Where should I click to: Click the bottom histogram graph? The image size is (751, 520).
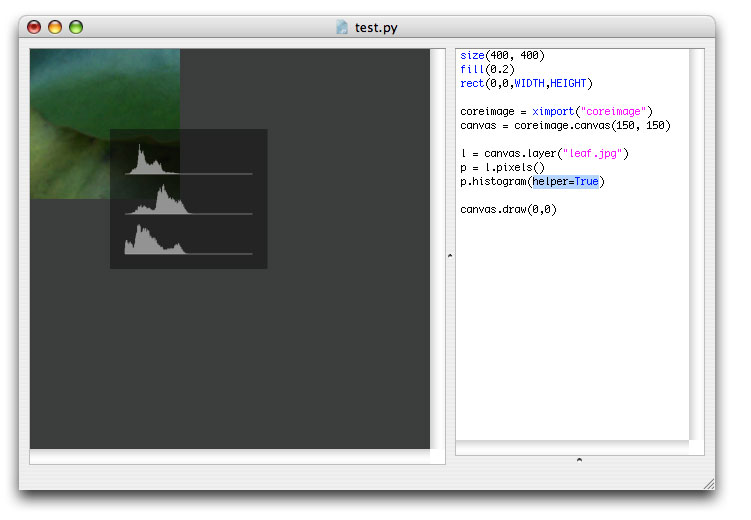click(189, 239)
